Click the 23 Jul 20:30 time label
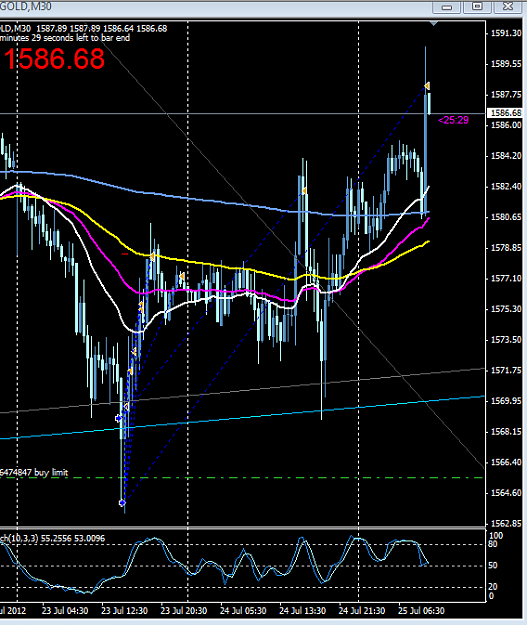The height and width of the screenshot is (625, 527). tap(184, 611)
